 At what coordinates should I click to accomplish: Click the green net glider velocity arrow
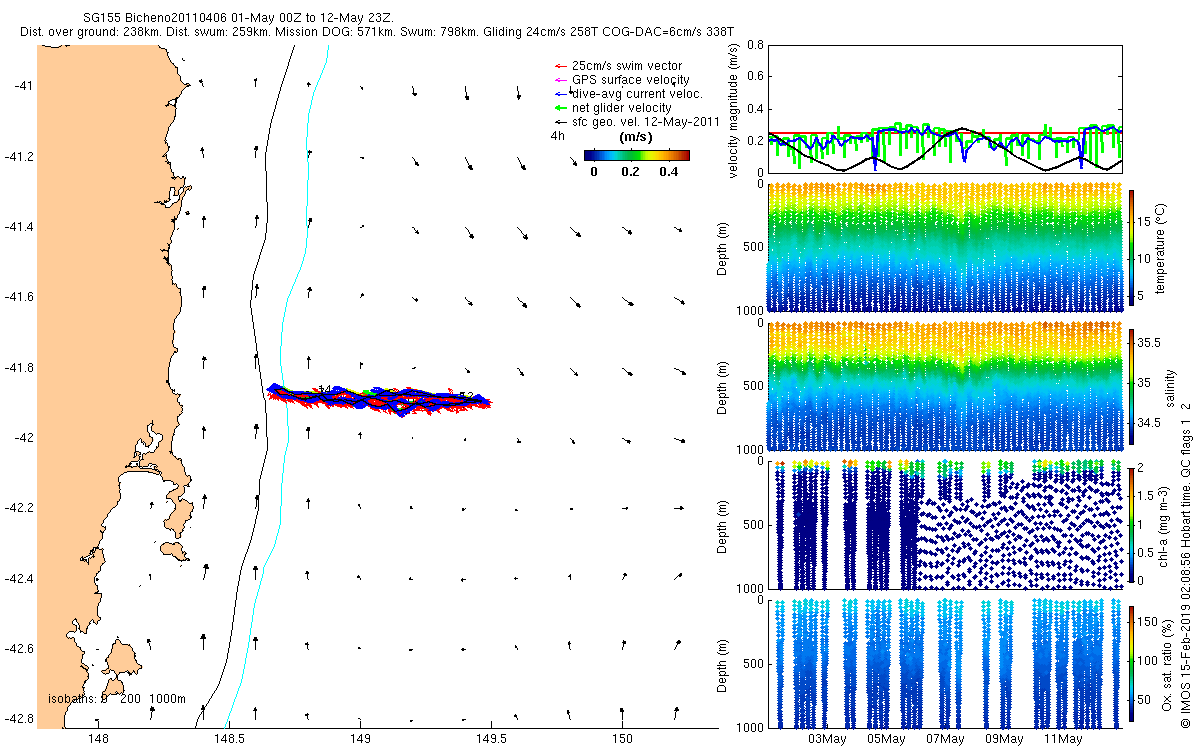click(x=561, y=108)
